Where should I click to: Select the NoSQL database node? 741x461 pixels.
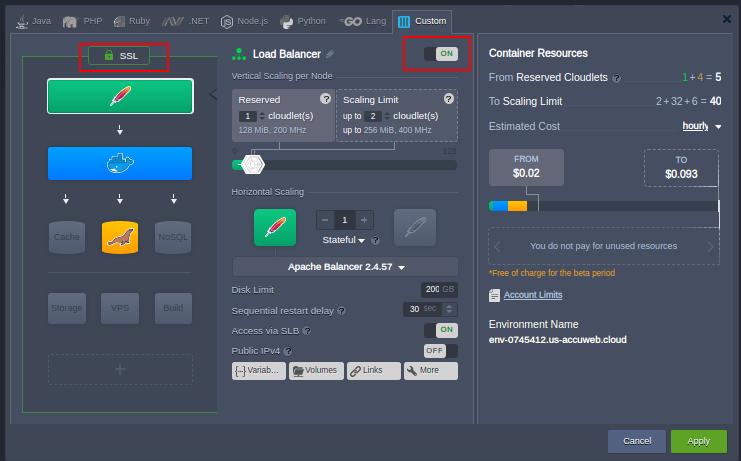[x=172, y=237]
